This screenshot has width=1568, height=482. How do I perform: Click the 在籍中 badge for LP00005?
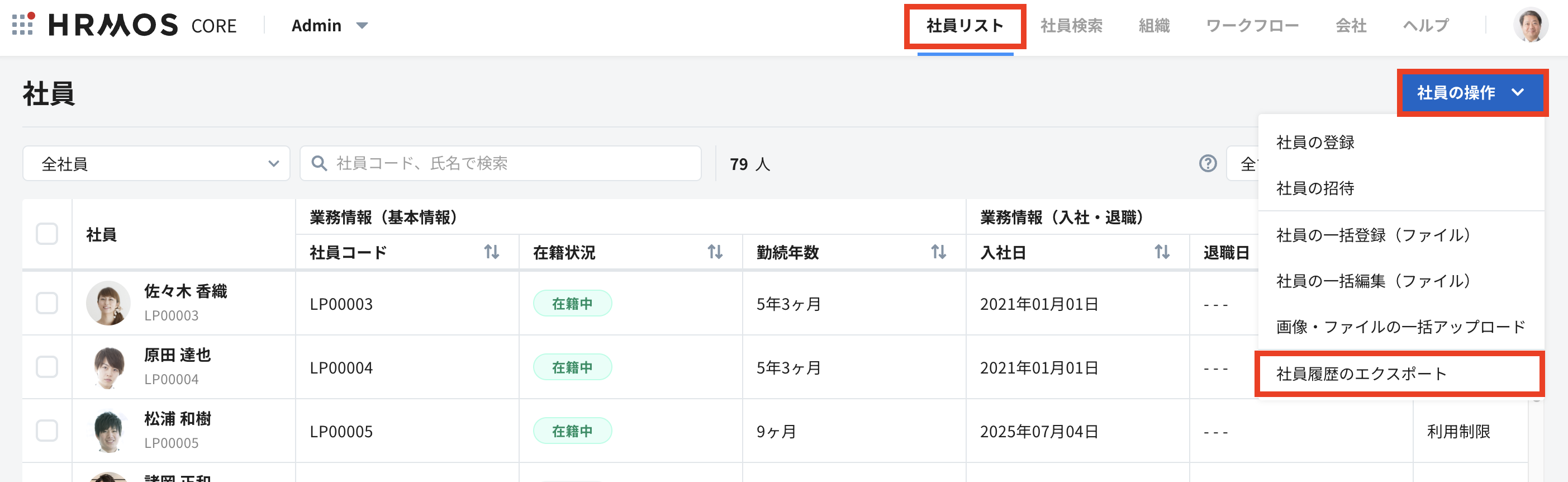[x=572, y=431]
